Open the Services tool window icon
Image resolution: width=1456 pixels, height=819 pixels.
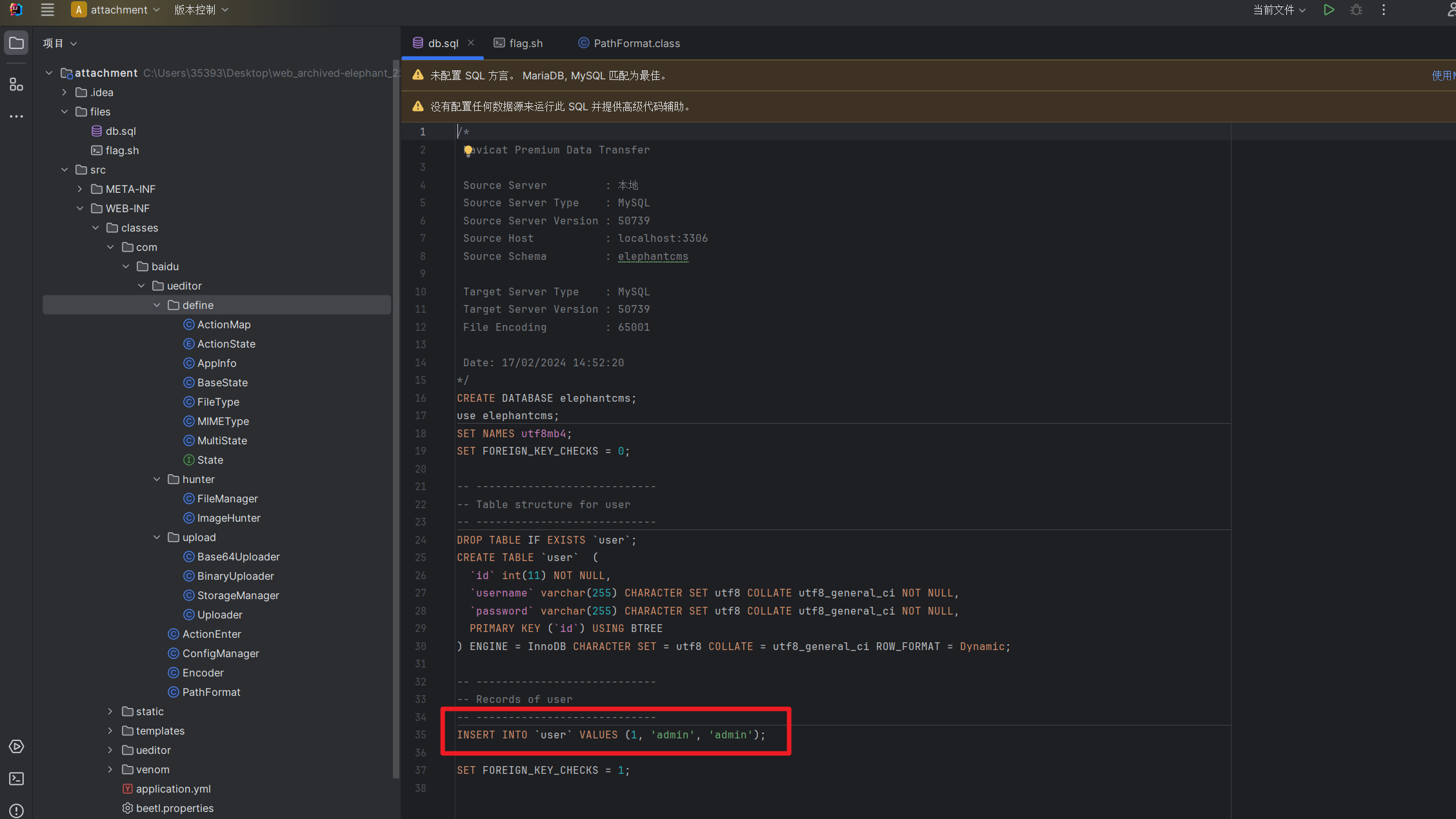(x=16, y=746)
